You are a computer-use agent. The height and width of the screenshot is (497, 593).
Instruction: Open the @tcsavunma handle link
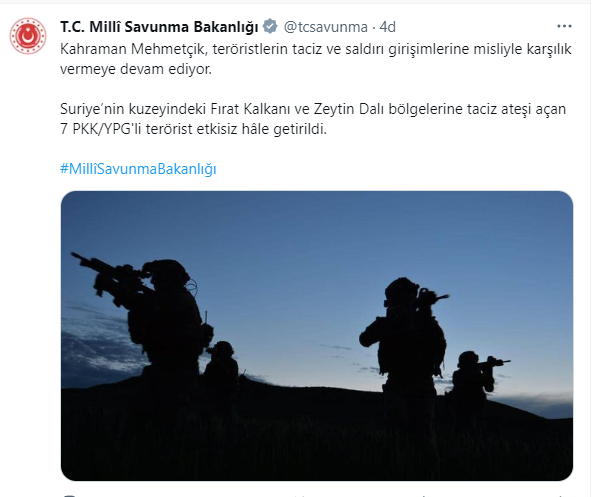point(325,27)
